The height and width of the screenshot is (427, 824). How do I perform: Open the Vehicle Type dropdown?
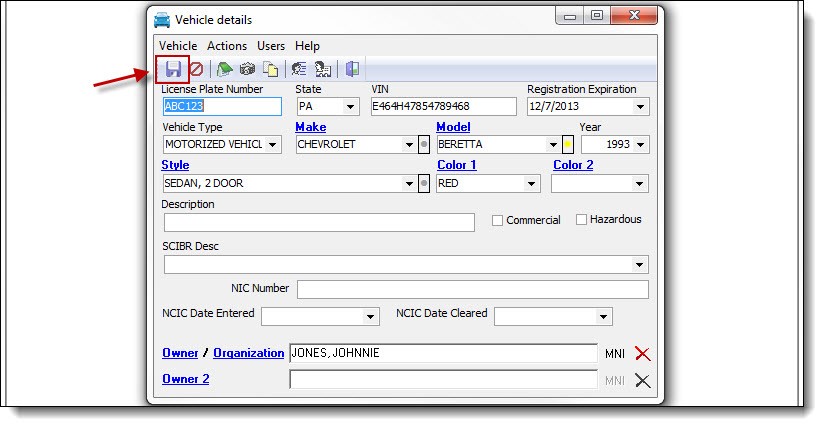pyautogui.click(x=273, y=145)
